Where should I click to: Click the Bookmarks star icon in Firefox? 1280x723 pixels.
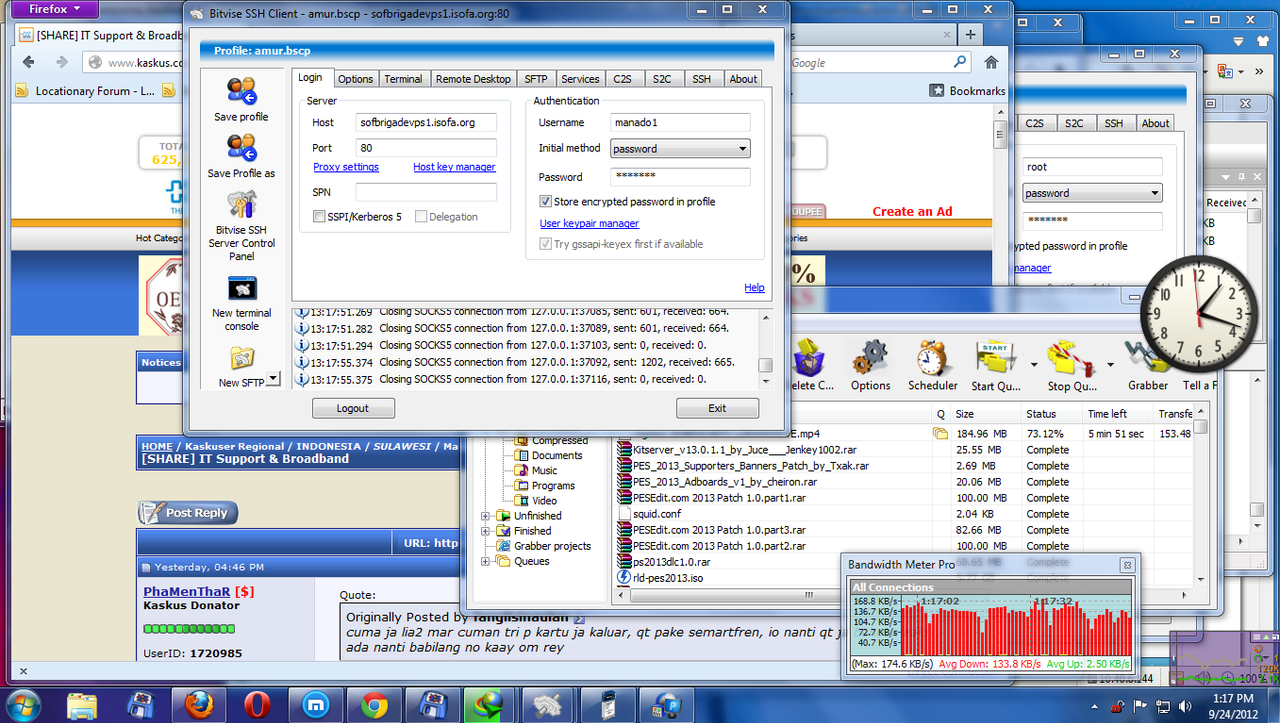937,90
